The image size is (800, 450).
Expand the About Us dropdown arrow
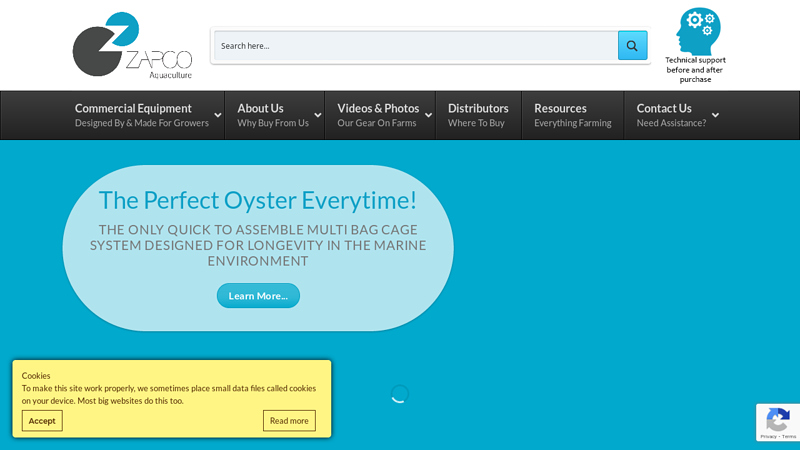pos(318,115)
